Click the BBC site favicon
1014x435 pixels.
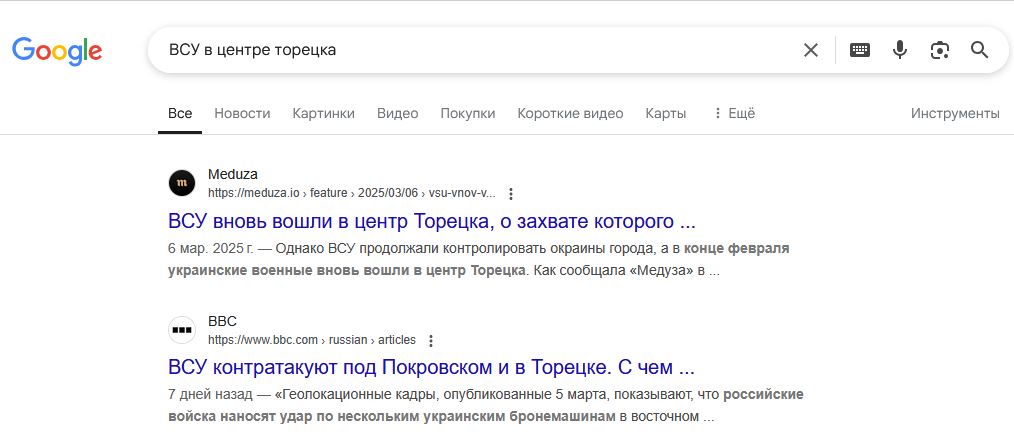pos(182,330)
